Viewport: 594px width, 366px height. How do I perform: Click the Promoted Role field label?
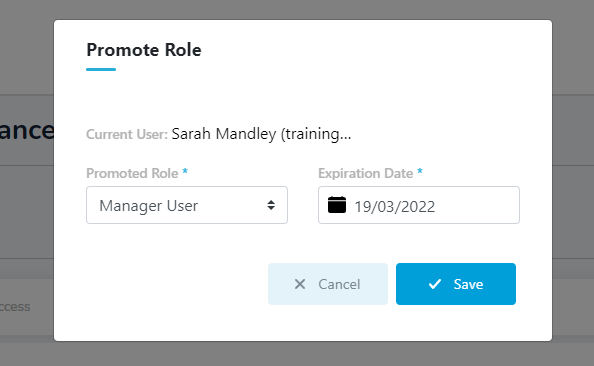tap(132, 173)
